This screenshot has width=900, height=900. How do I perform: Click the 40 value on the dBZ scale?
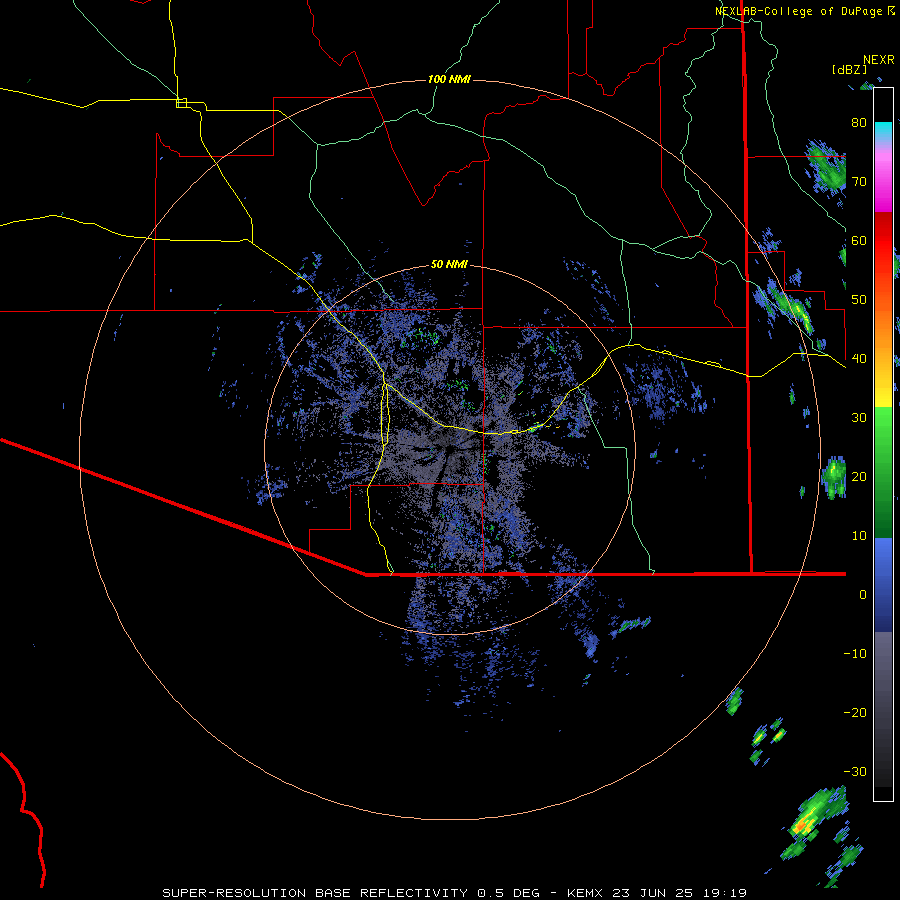(859, 359)
